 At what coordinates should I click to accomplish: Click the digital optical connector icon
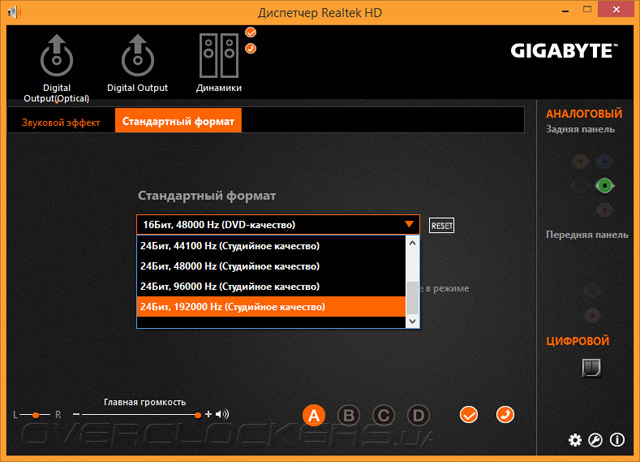591,368
